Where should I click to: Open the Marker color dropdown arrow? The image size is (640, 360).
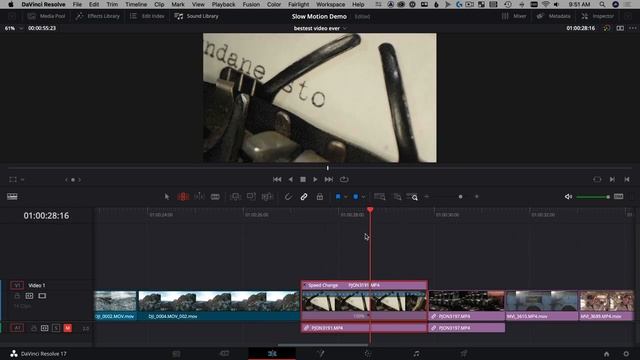tap(363, 197)
